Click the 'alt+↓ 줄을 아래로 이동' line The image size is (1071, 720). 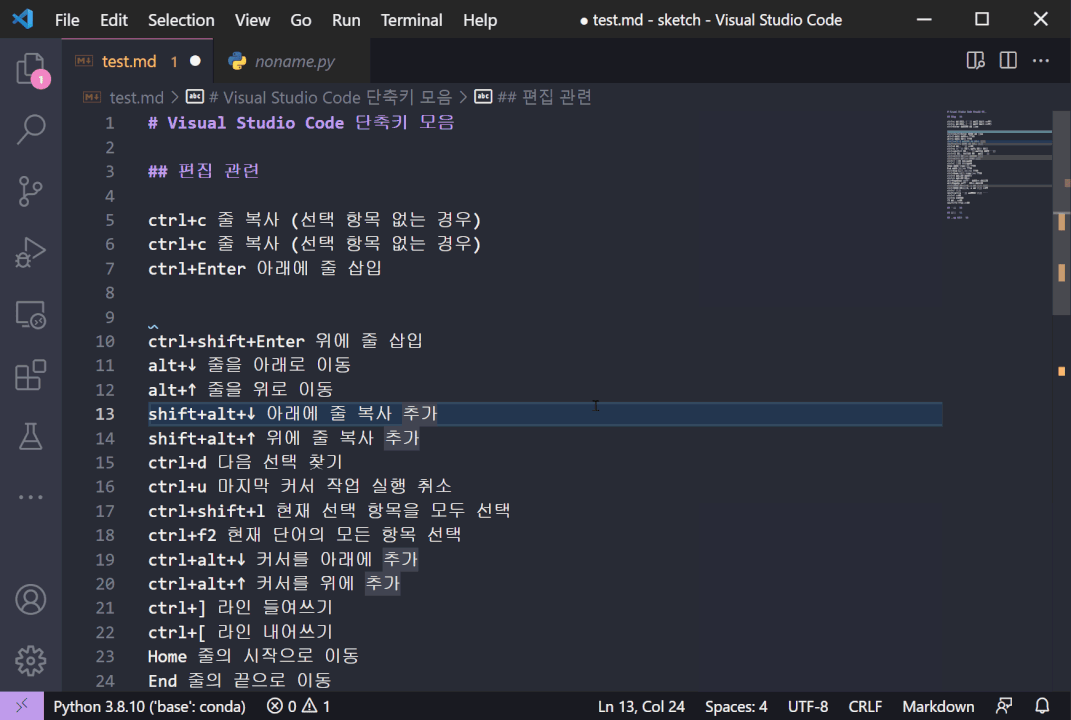coord(249,365)
